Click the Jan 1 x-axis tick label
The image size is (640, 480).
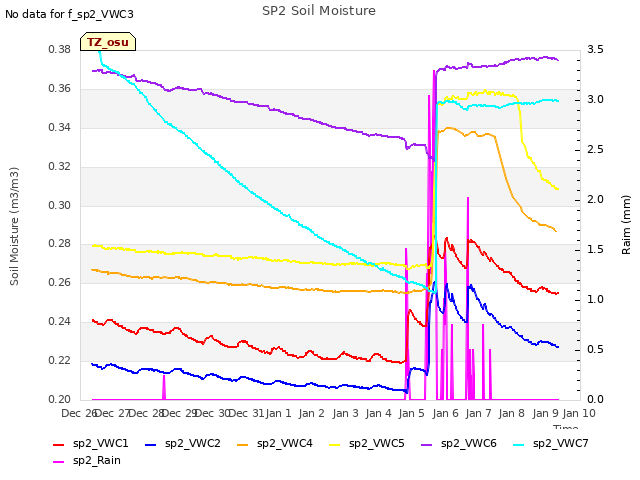pyautogui.click(x=278, y=413)
